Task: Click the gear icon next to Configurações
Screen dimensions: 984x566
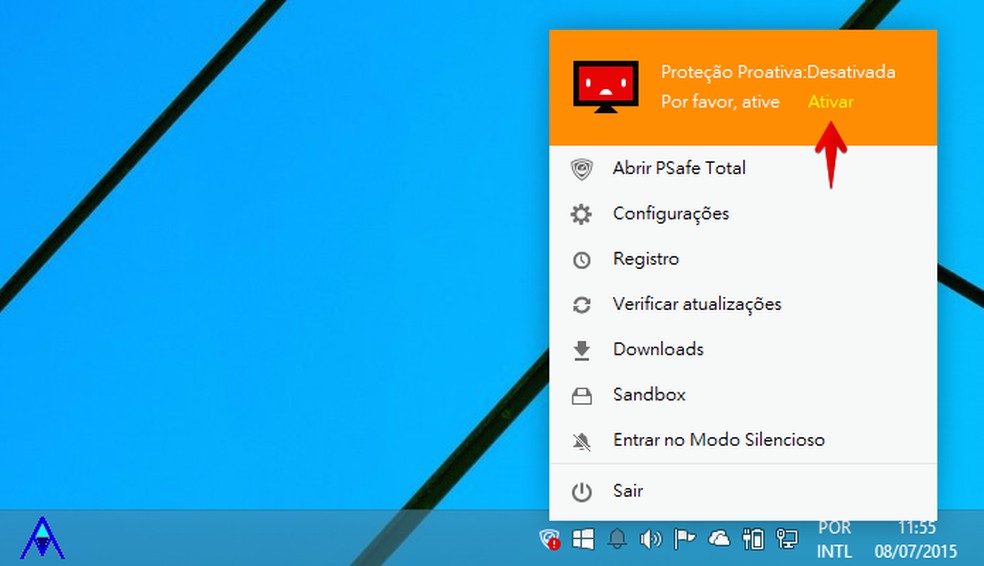Action: click(x=581, y=215)
